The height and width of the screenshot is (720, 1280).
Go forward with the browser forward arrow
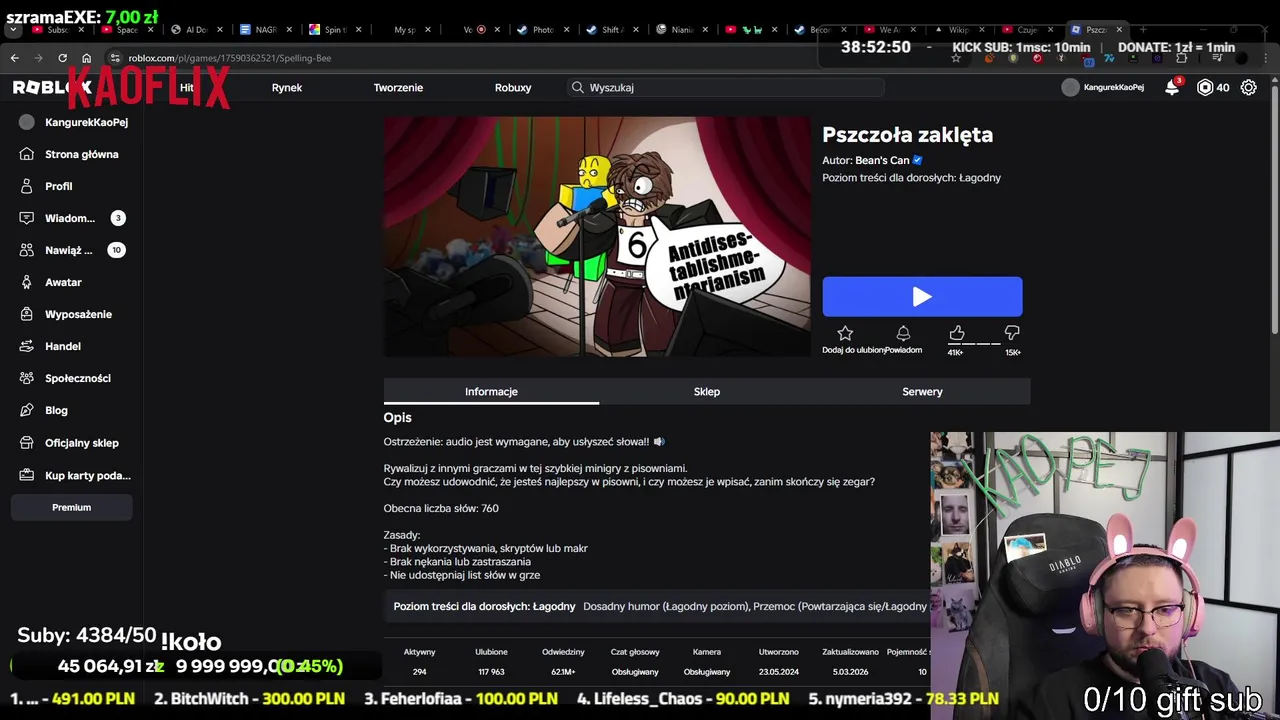[38, 58]
